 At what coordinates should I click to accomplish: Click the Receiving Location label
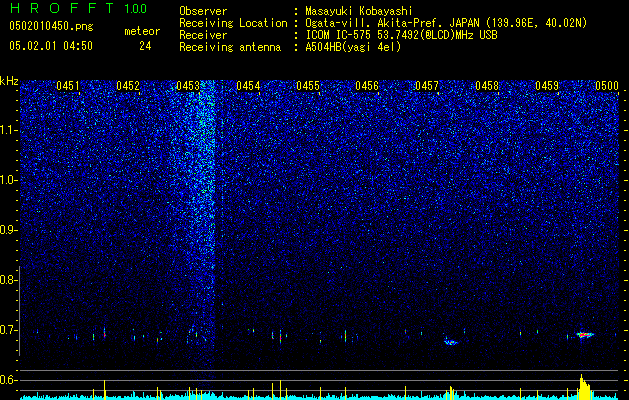233,23
